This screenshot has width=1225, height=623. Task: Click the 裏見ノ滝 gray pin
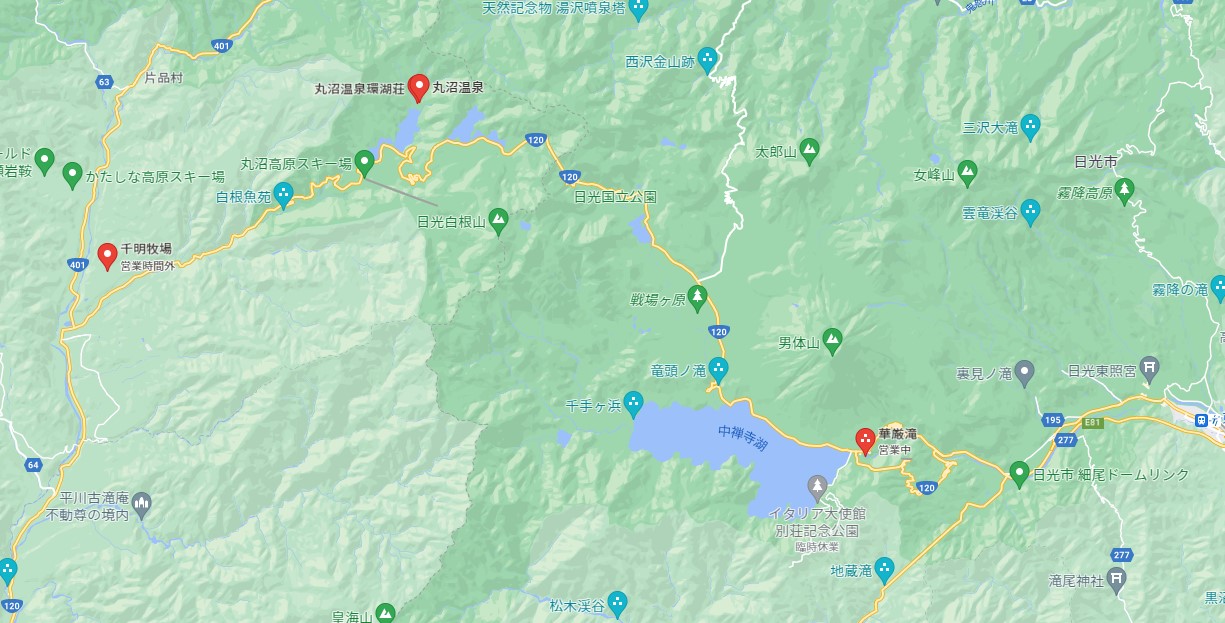click(x=1024, y=374)
